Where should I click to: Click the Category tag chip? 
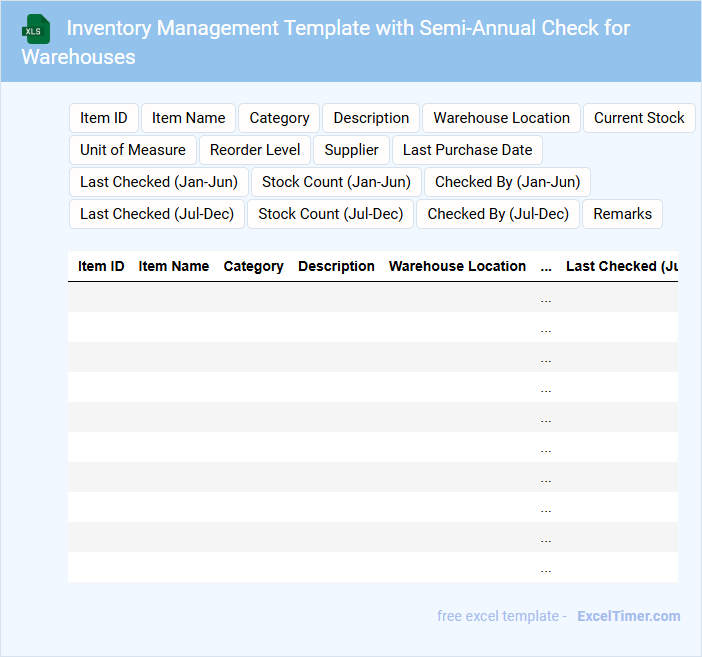pyautogui.click(x=279, y=118)
